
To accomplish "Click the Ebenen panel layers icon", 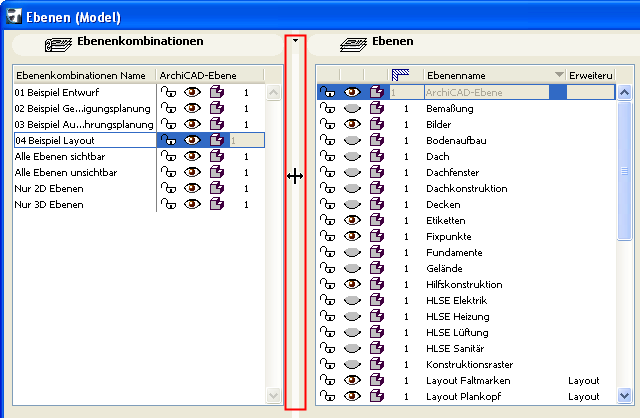I will [353, 44].
